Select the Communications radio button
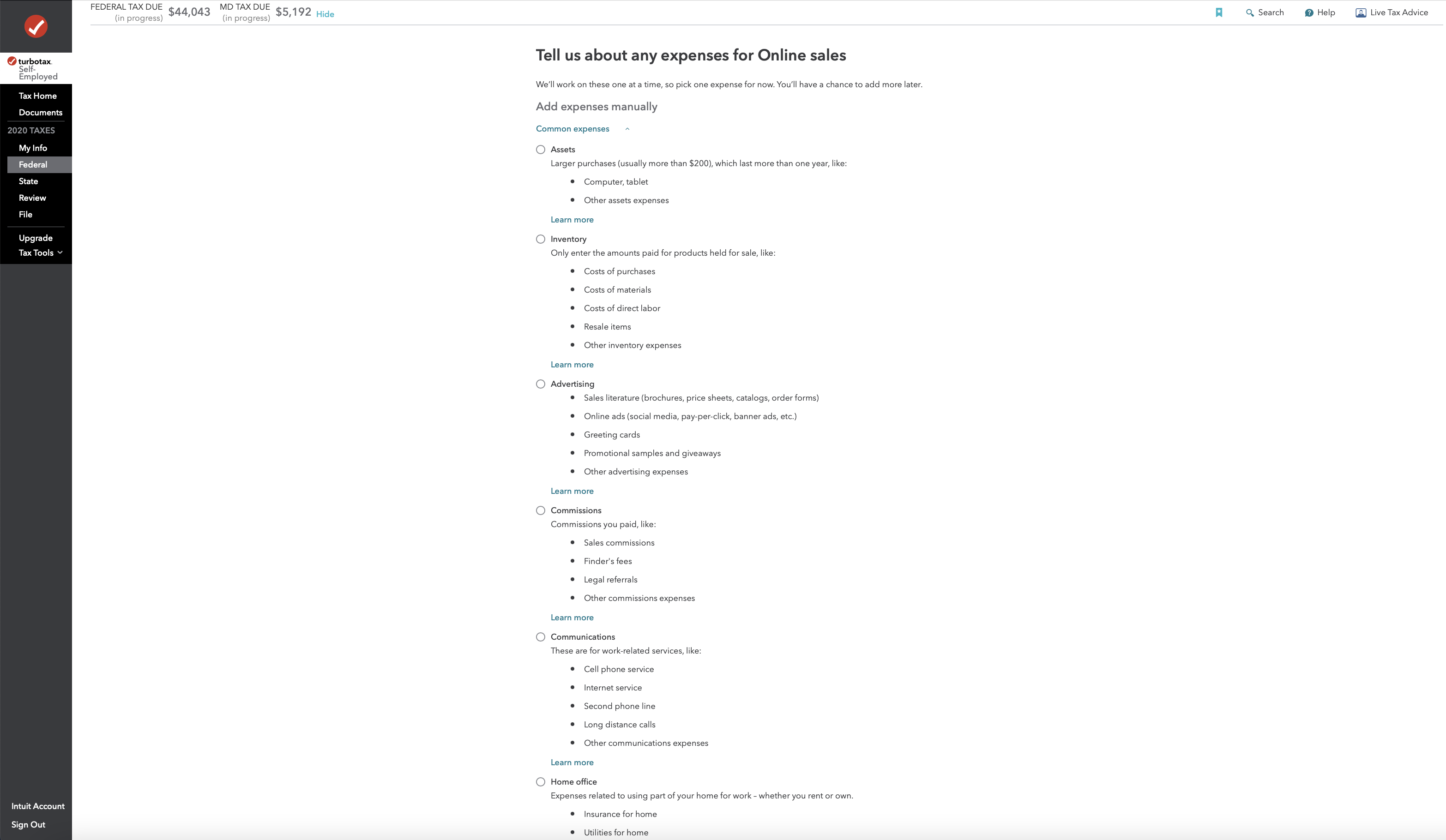 (x=541, y=637)
